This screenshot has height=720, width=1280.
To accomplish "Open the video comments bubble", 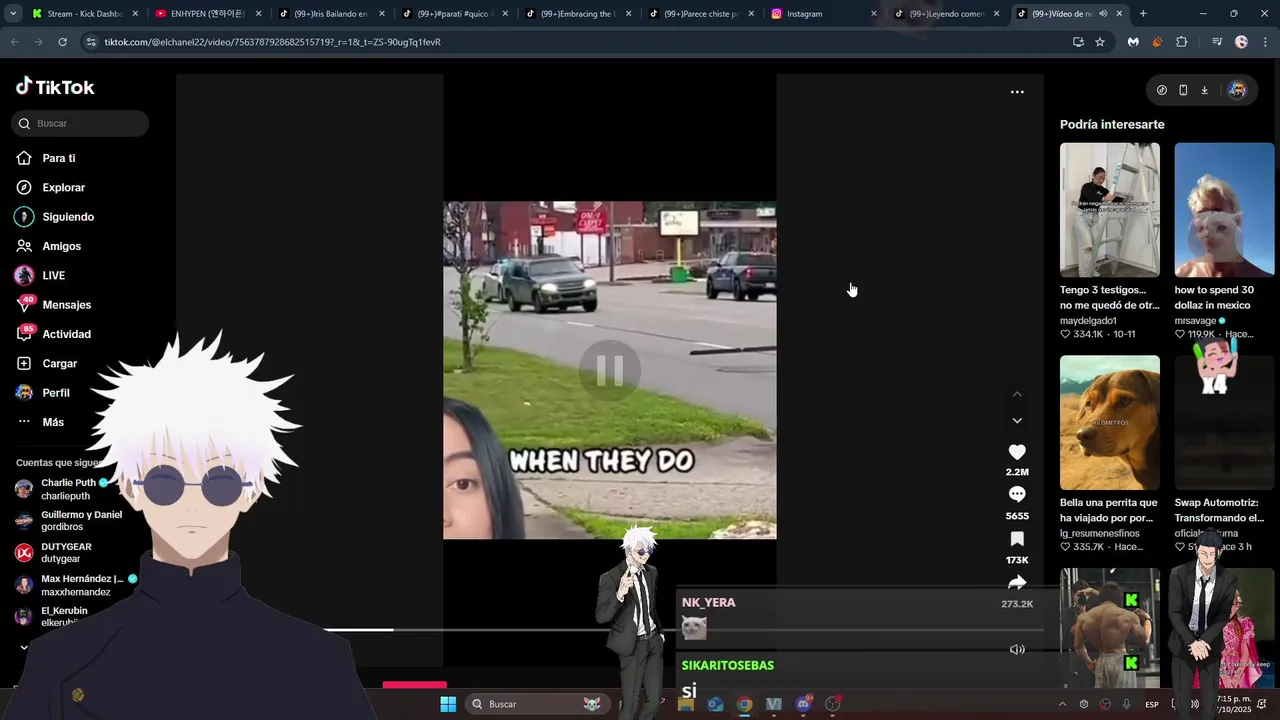I will click(1017, 495).
